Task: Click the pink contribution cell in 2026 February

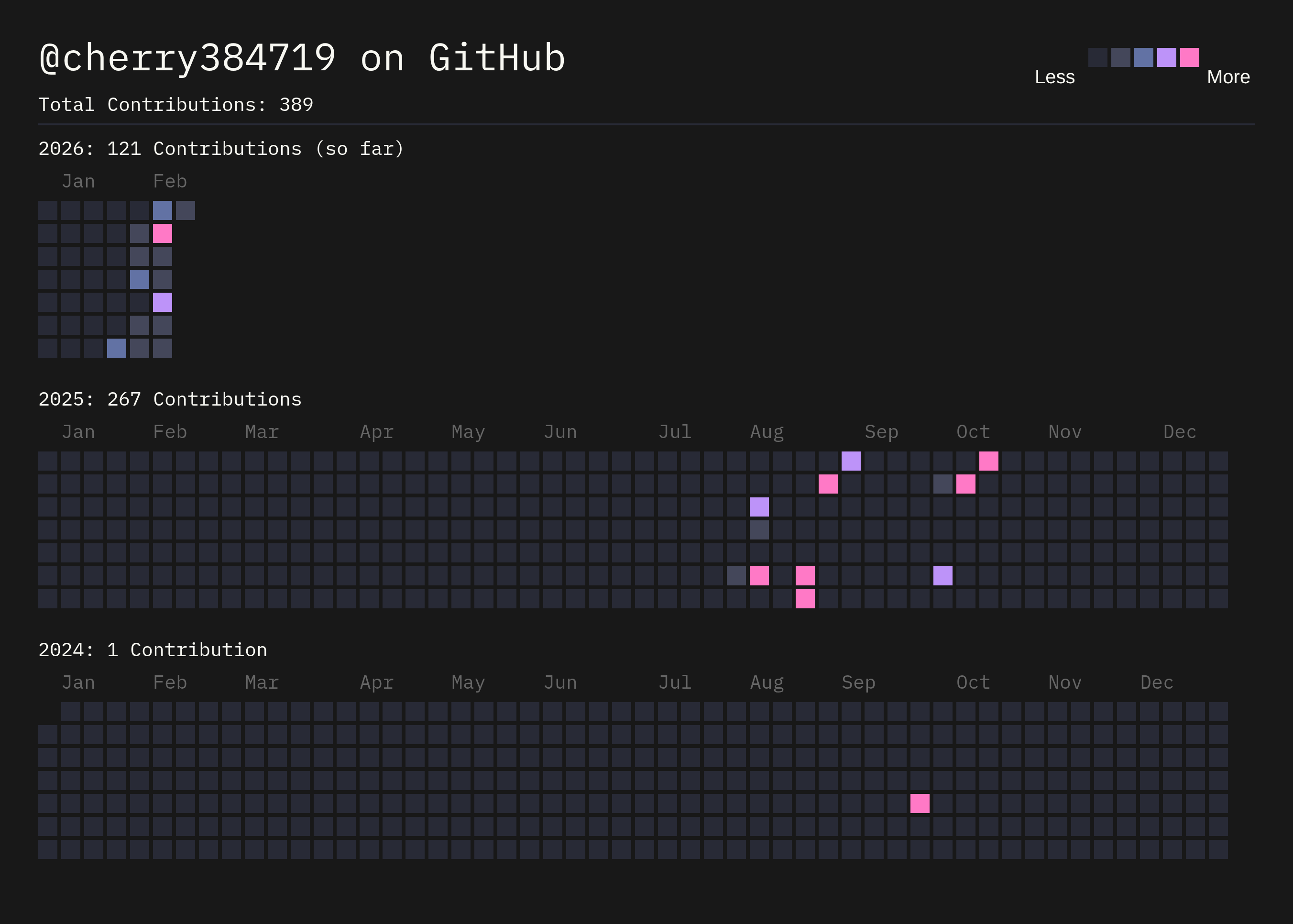Action: [x=162, y=233]
